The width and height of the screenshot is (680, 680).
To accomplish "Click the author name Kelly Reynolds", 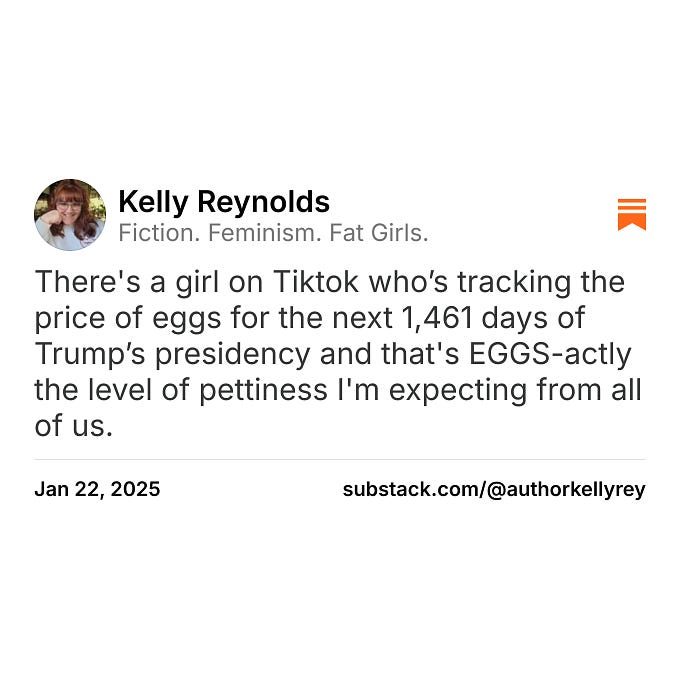I will (x=223, y=202).
